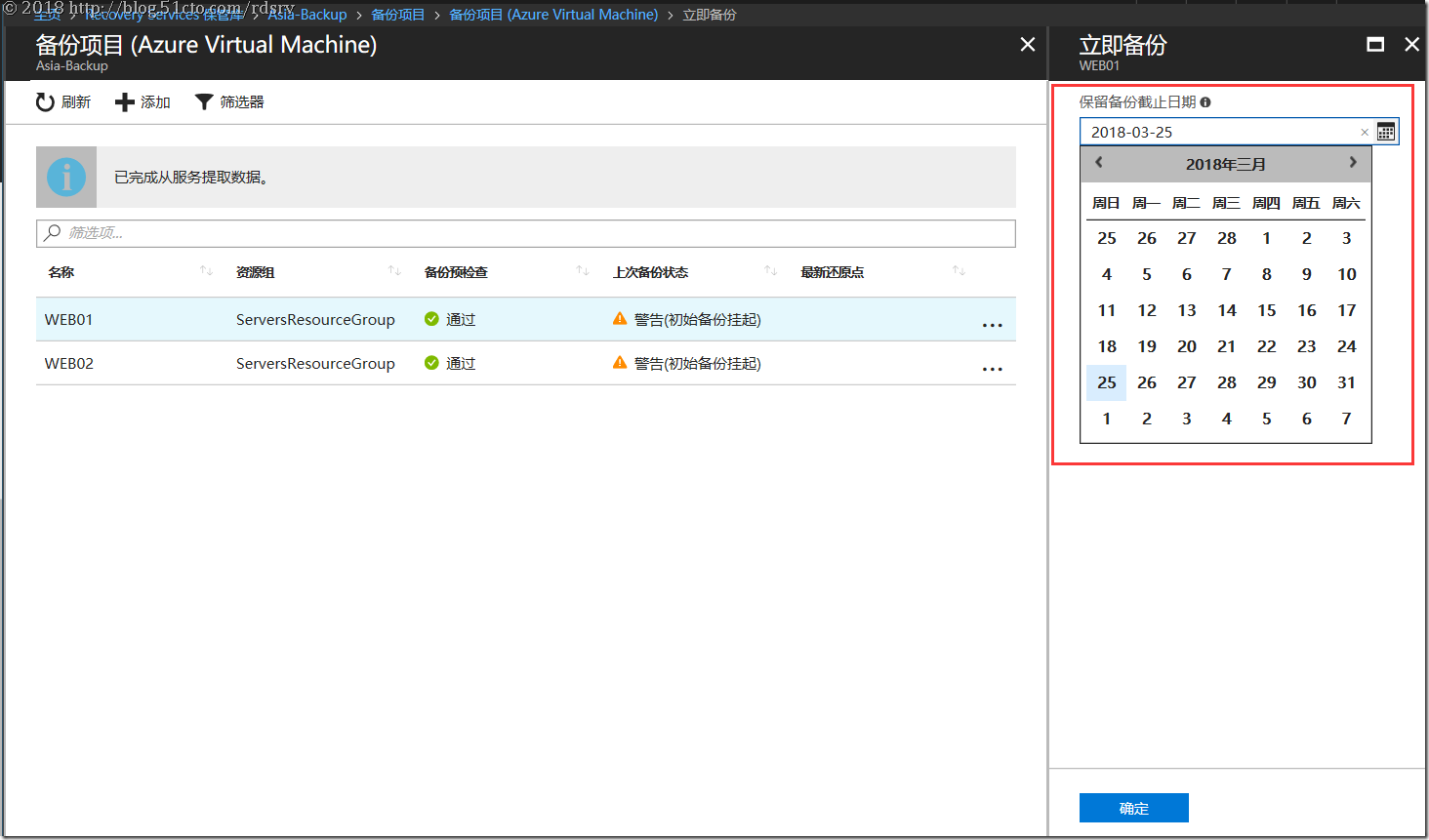Viewport: 1429px width, 840px height.
Task: Click the blue info banner icon
Action: coord(66,178)
